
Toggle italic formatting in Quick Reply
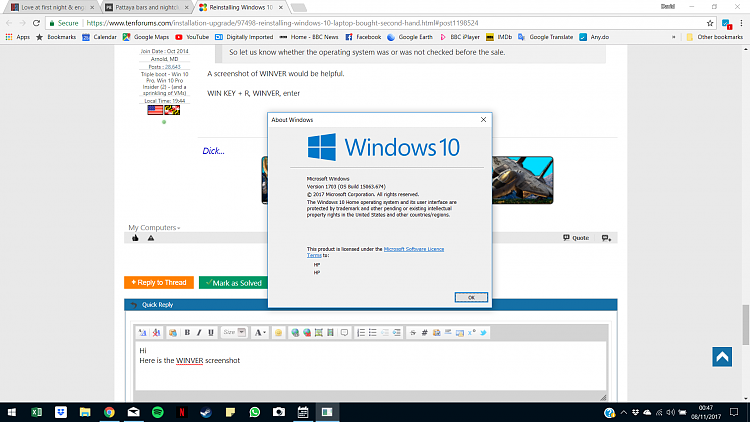pyautogui.click(x=199, y=333)
